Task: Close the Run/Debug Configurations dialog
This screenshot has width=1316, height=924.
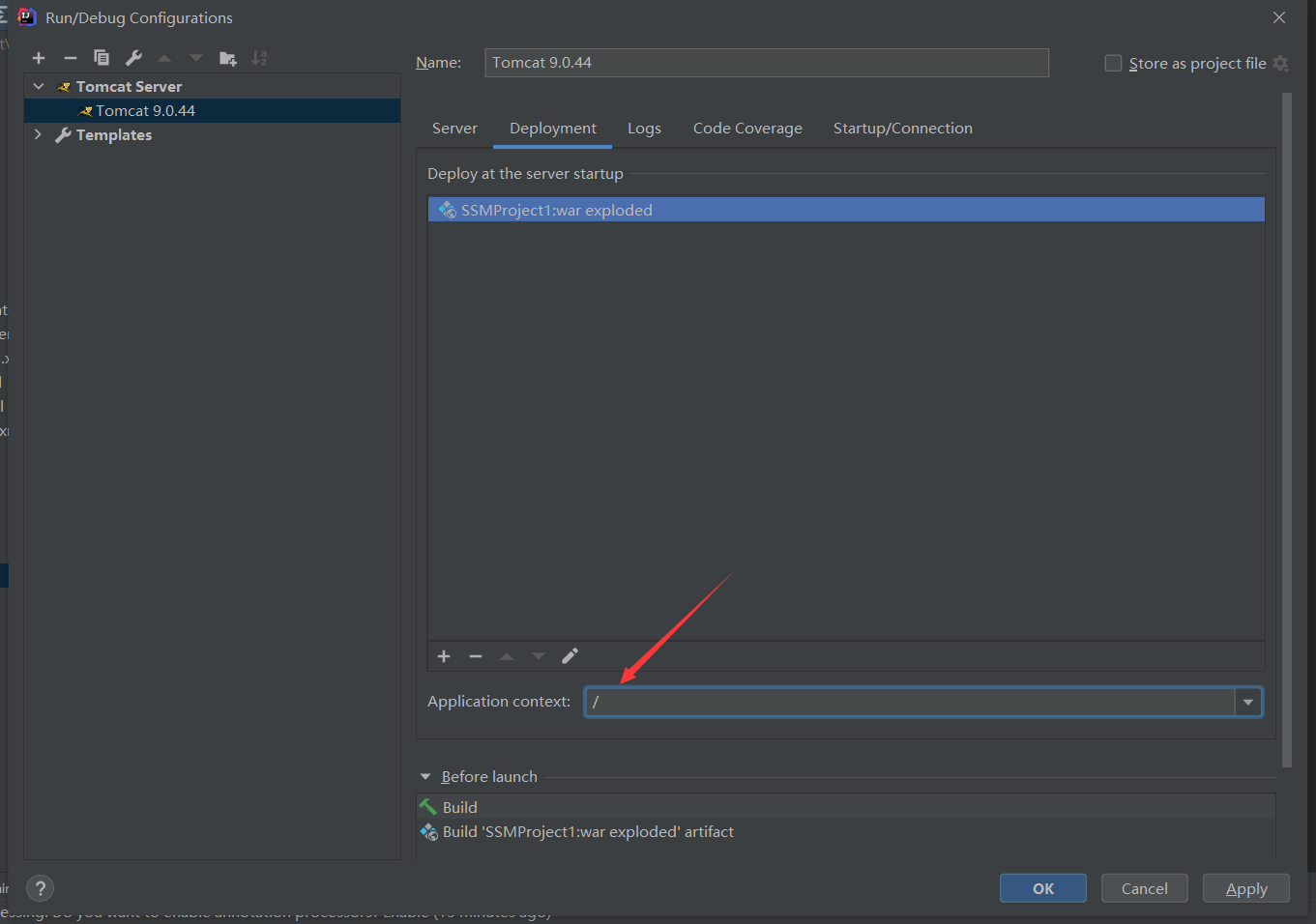Action: point(1279,17)
